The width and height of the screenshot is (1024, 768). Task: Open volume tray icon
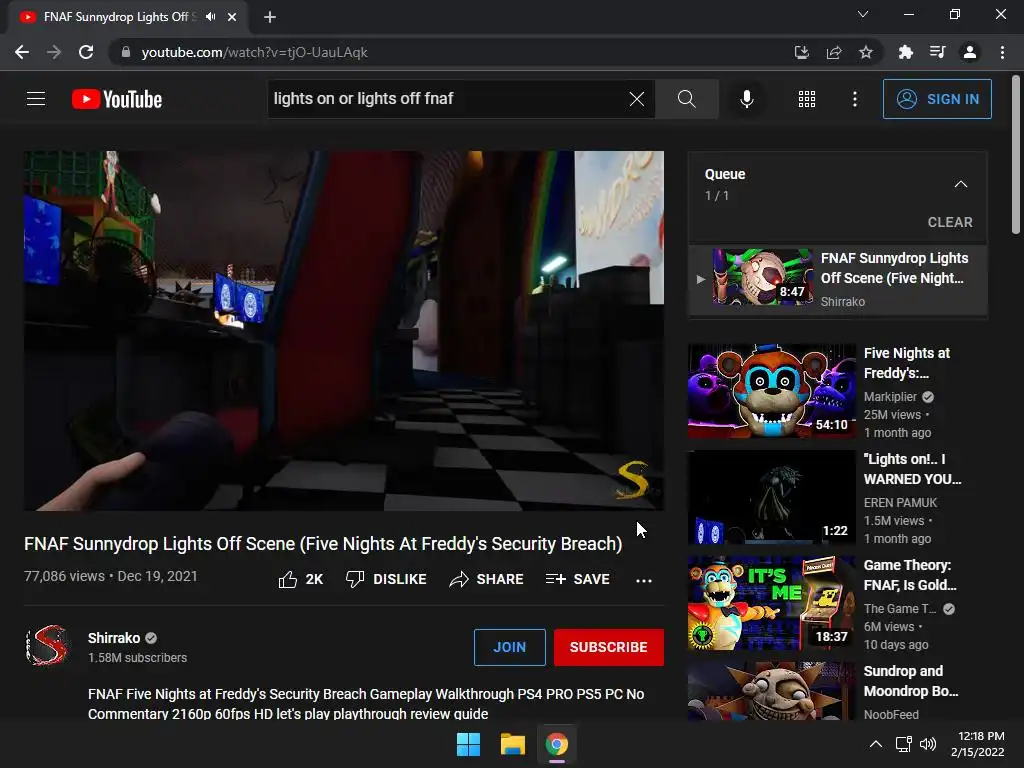coord(927,744)
